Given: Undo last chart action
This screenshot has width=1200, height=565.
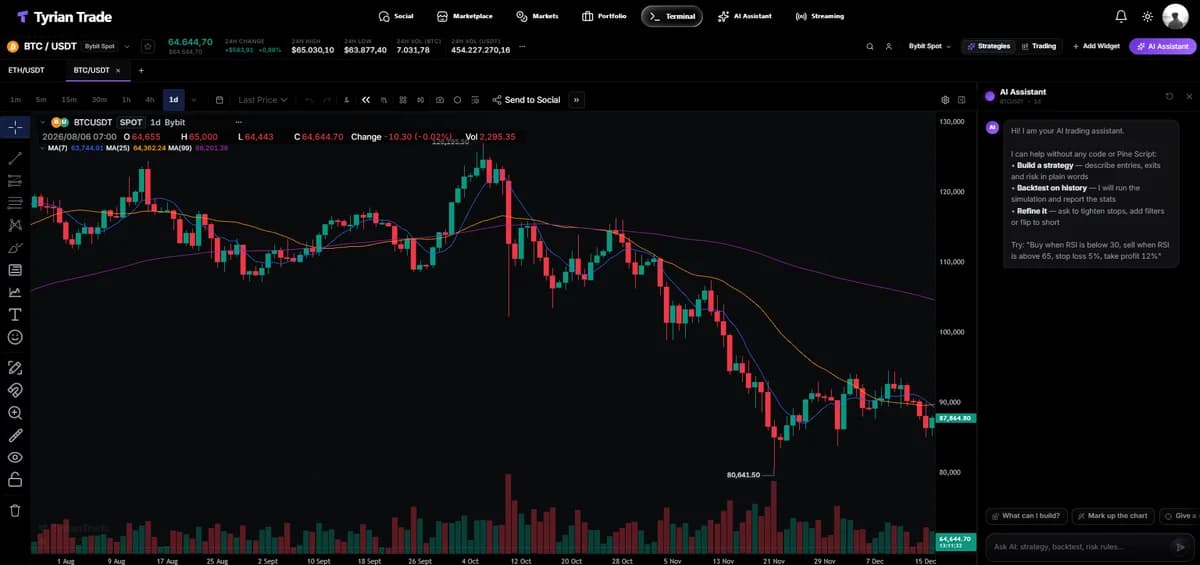Looking at the screenshot, I should (x=309, y=100).
